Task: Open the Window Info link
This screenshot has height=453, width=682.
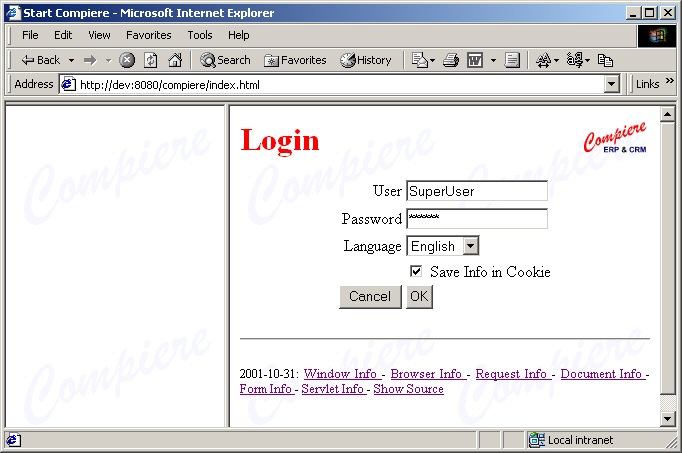Action: 342,374
